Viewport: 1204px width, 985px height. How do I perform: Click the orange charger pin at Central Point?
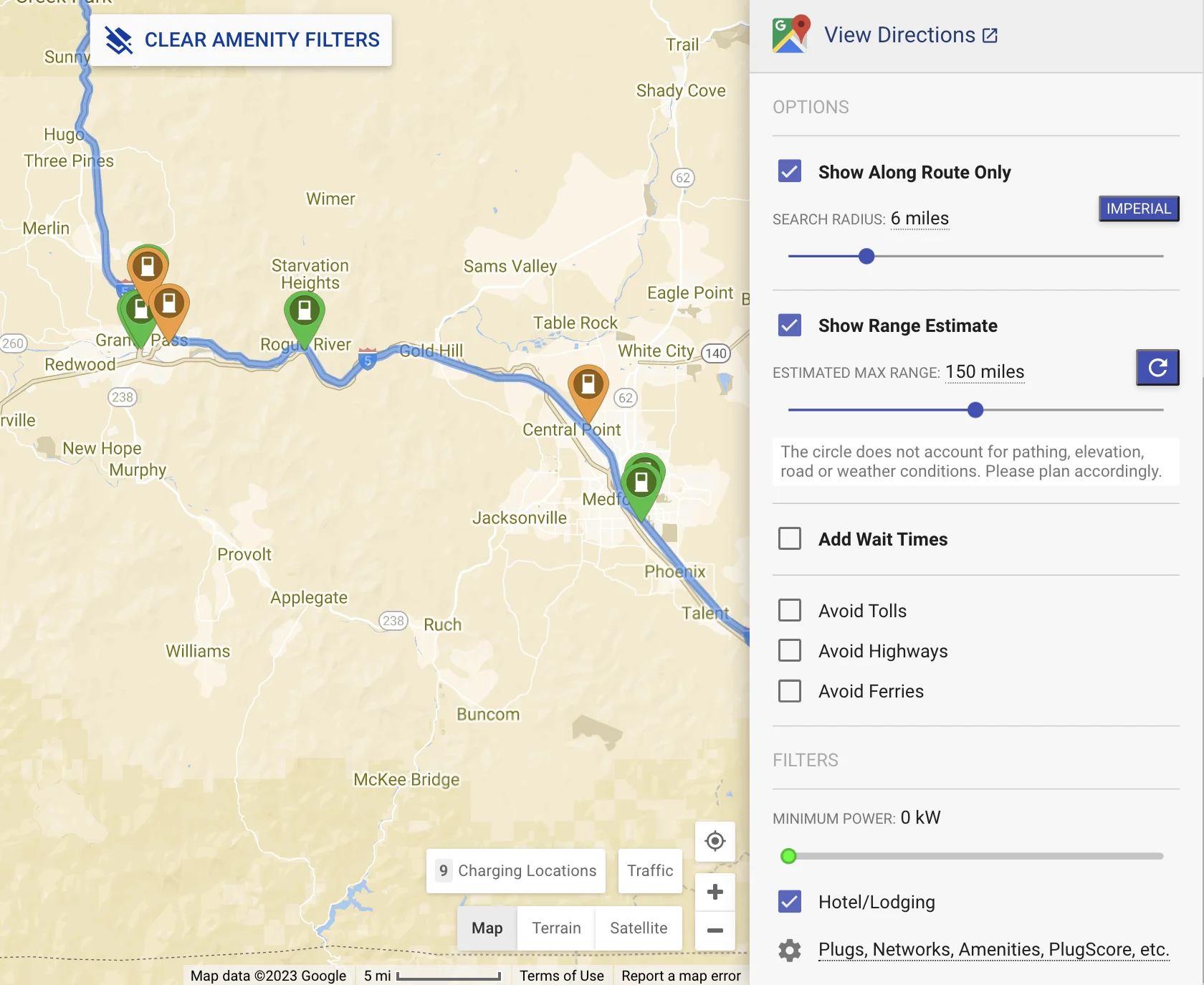click(x=588, y=385)
